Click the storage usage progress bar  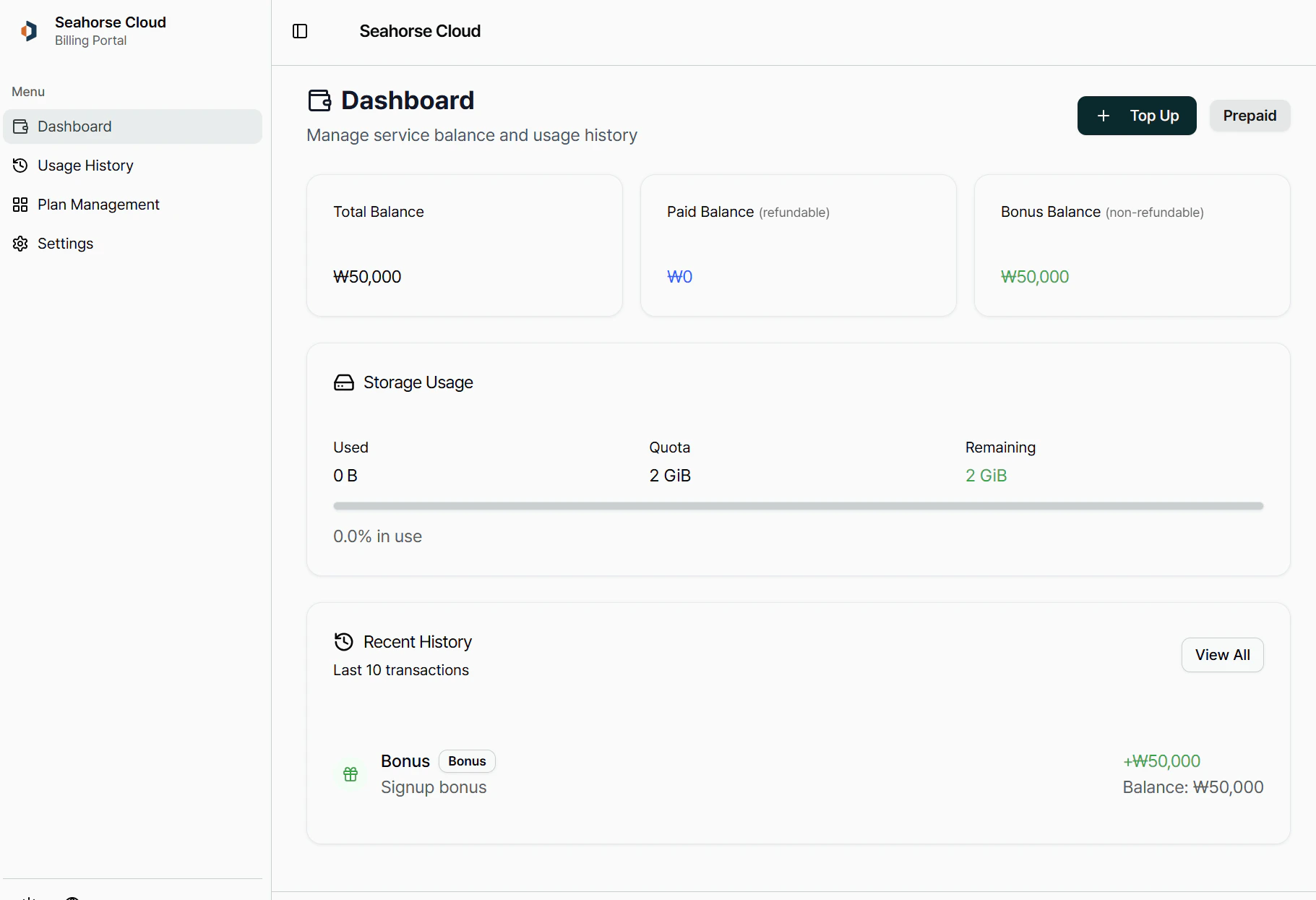pyautogui.click(x=799, y=506)
